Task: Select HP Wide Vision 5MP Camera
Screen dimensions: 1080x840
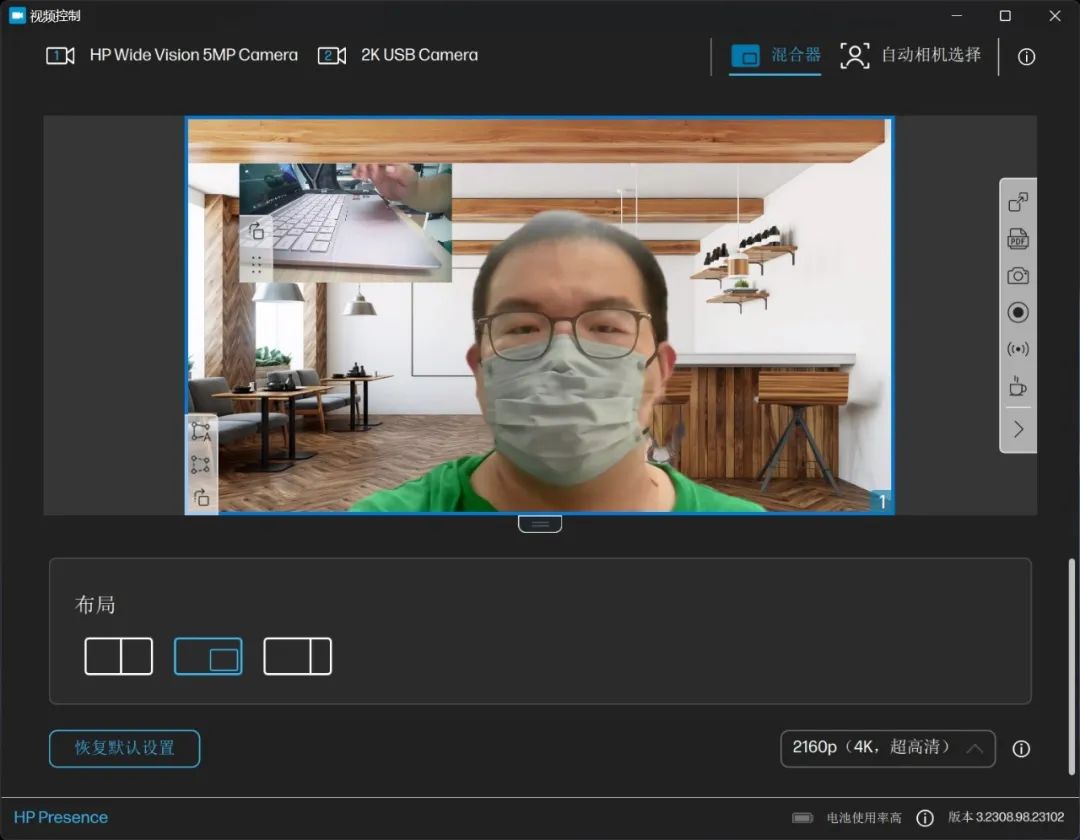Action: [x=172, y=55]
